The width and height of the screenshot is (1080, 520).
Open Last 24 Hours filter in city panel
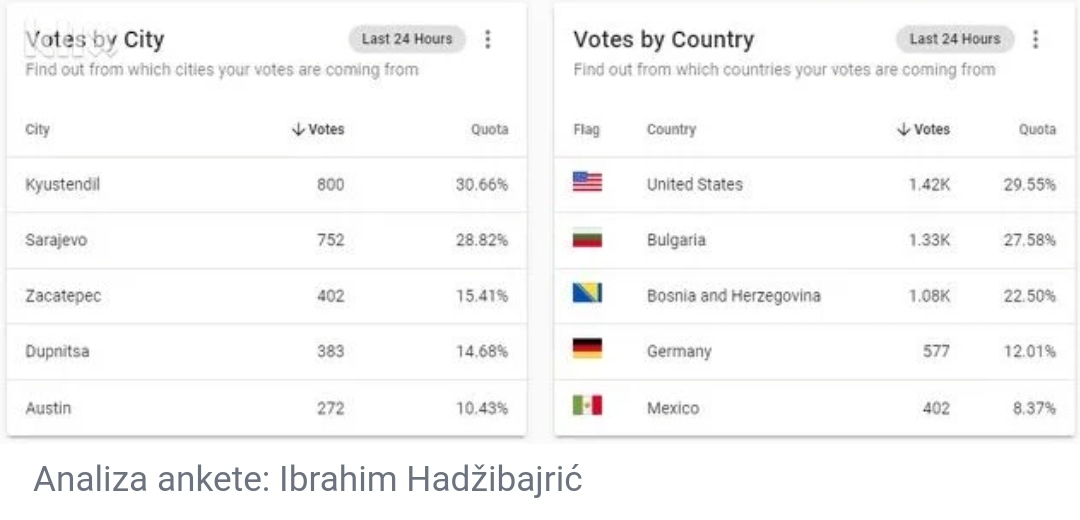[407, 39]
